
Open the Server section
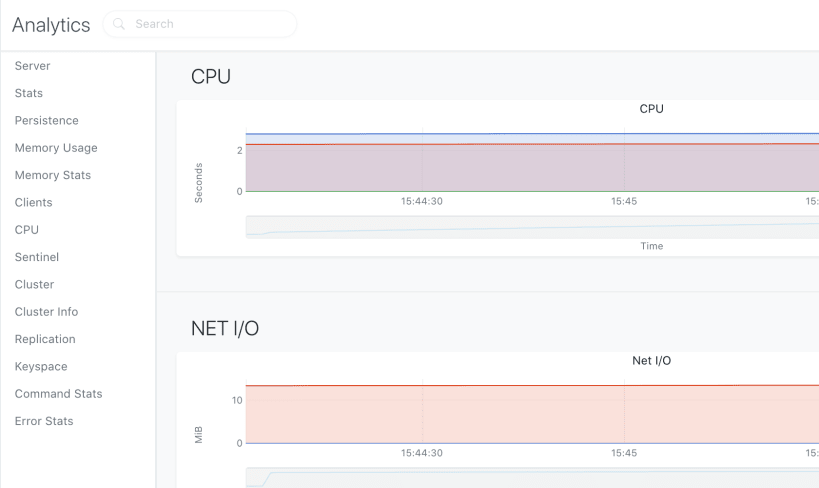[x=32, y=66]
